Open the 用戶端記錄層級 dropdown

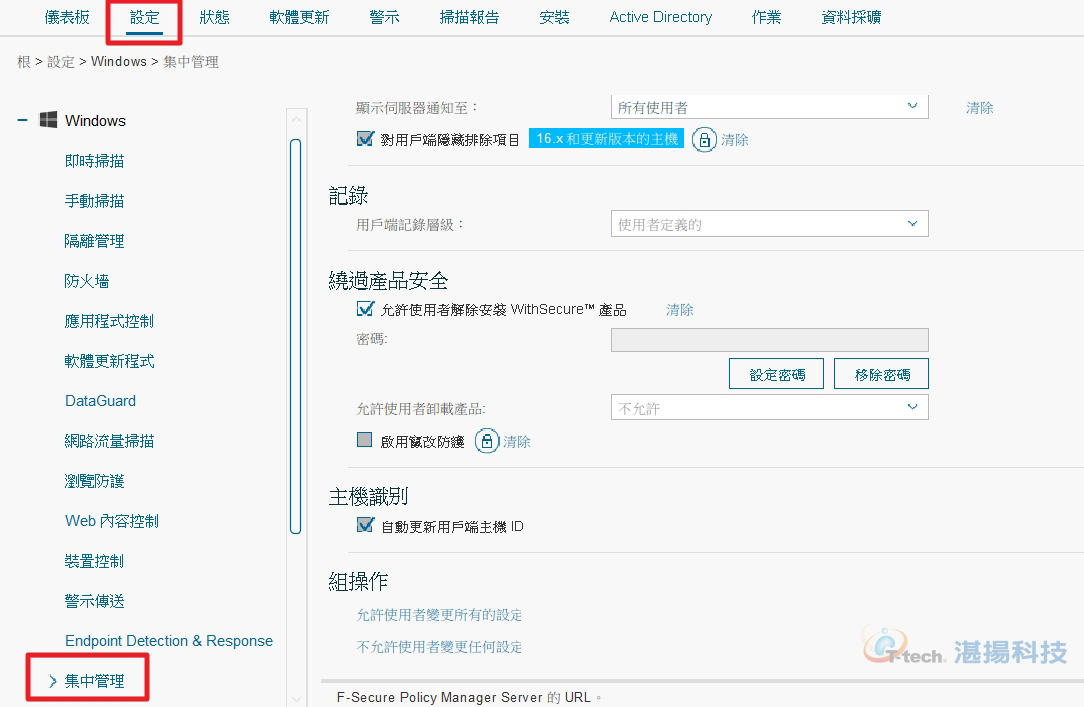click(x=769, y=224)
